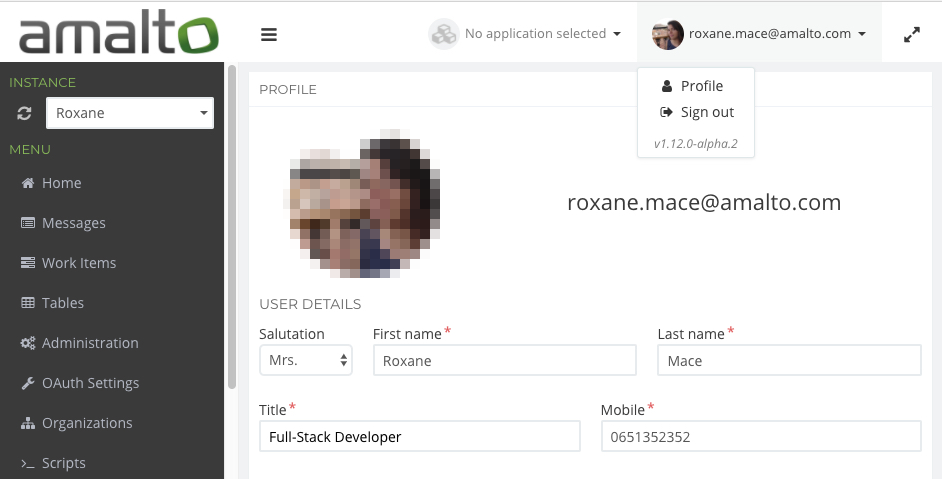
Task: Collapse the roxane.mace@amalto.com user menu
Action: click(760, 34)
